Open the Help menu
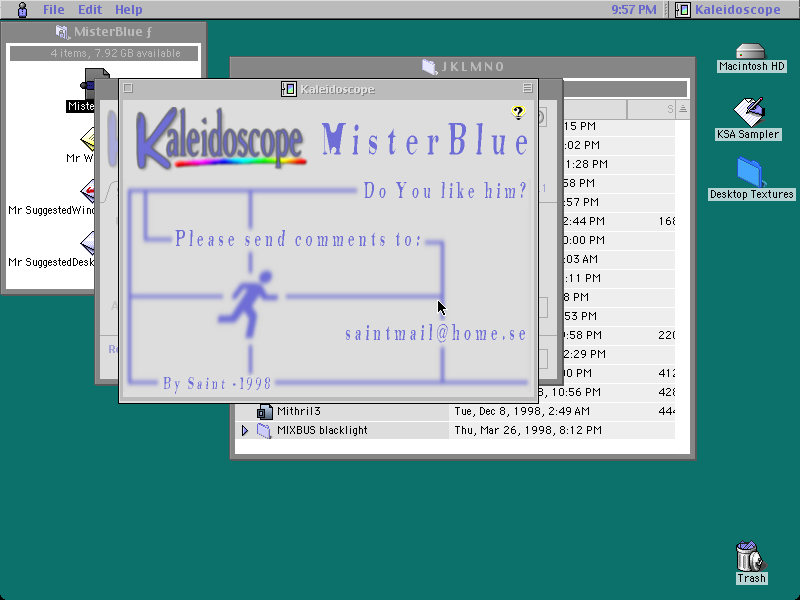 tap(129, 10)
